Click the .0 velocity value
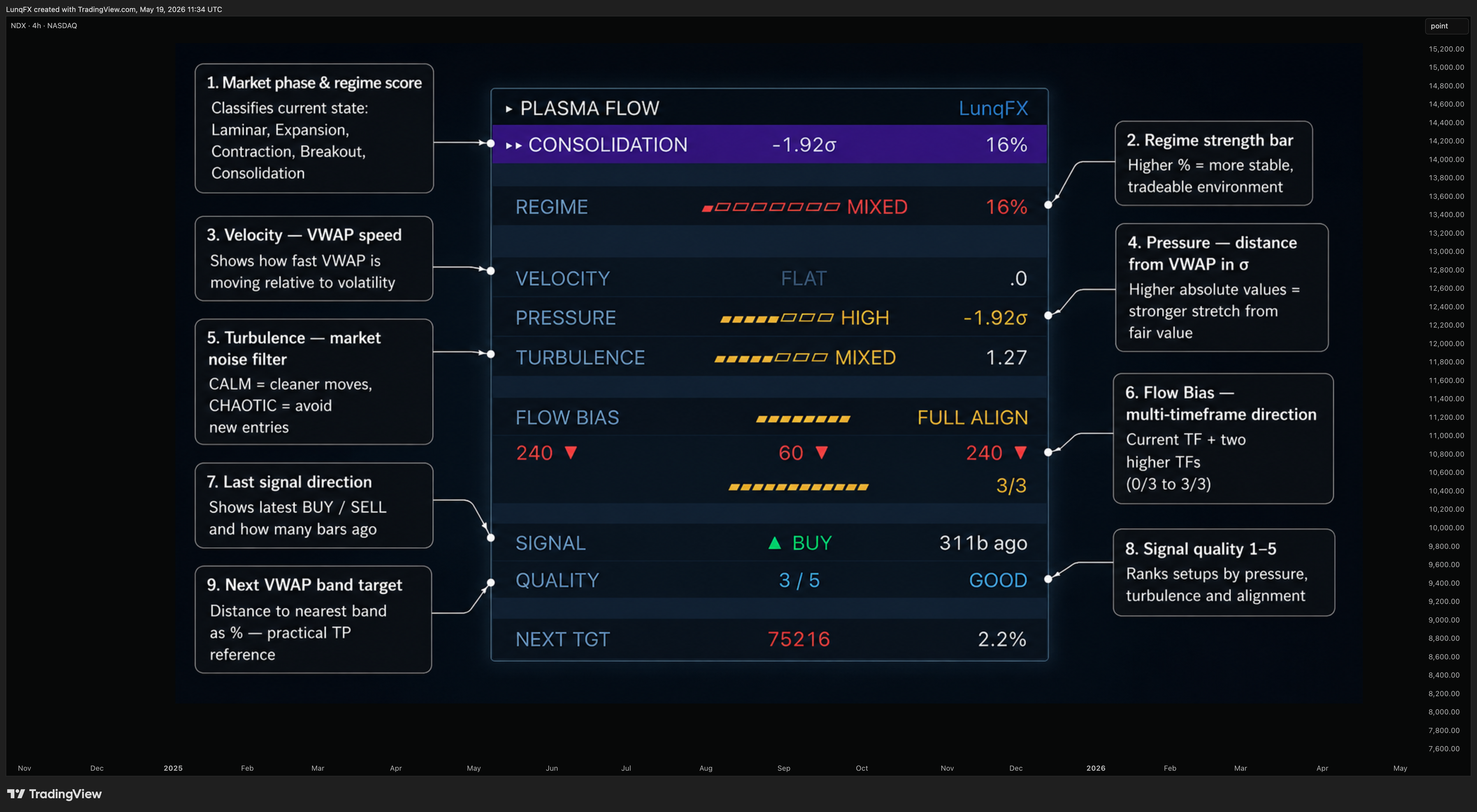The image size is (1477, 812). pos(1018,278)
